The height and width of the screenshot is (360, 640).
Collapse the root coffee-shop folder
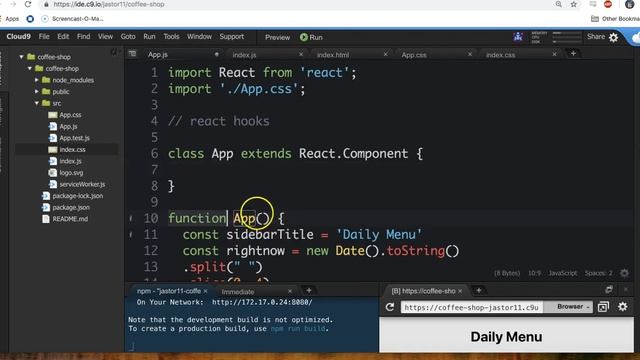coord(21,57)
